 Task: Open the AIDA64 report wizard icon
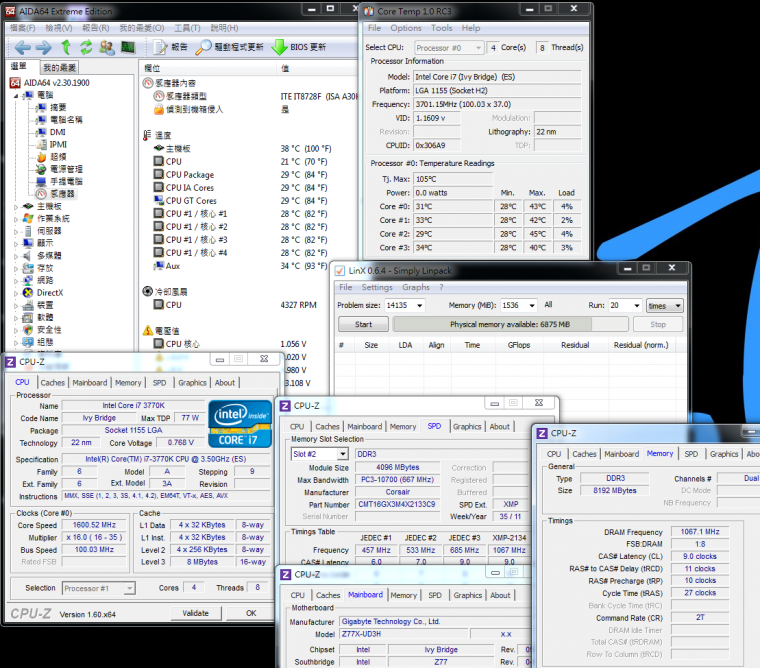161,47
